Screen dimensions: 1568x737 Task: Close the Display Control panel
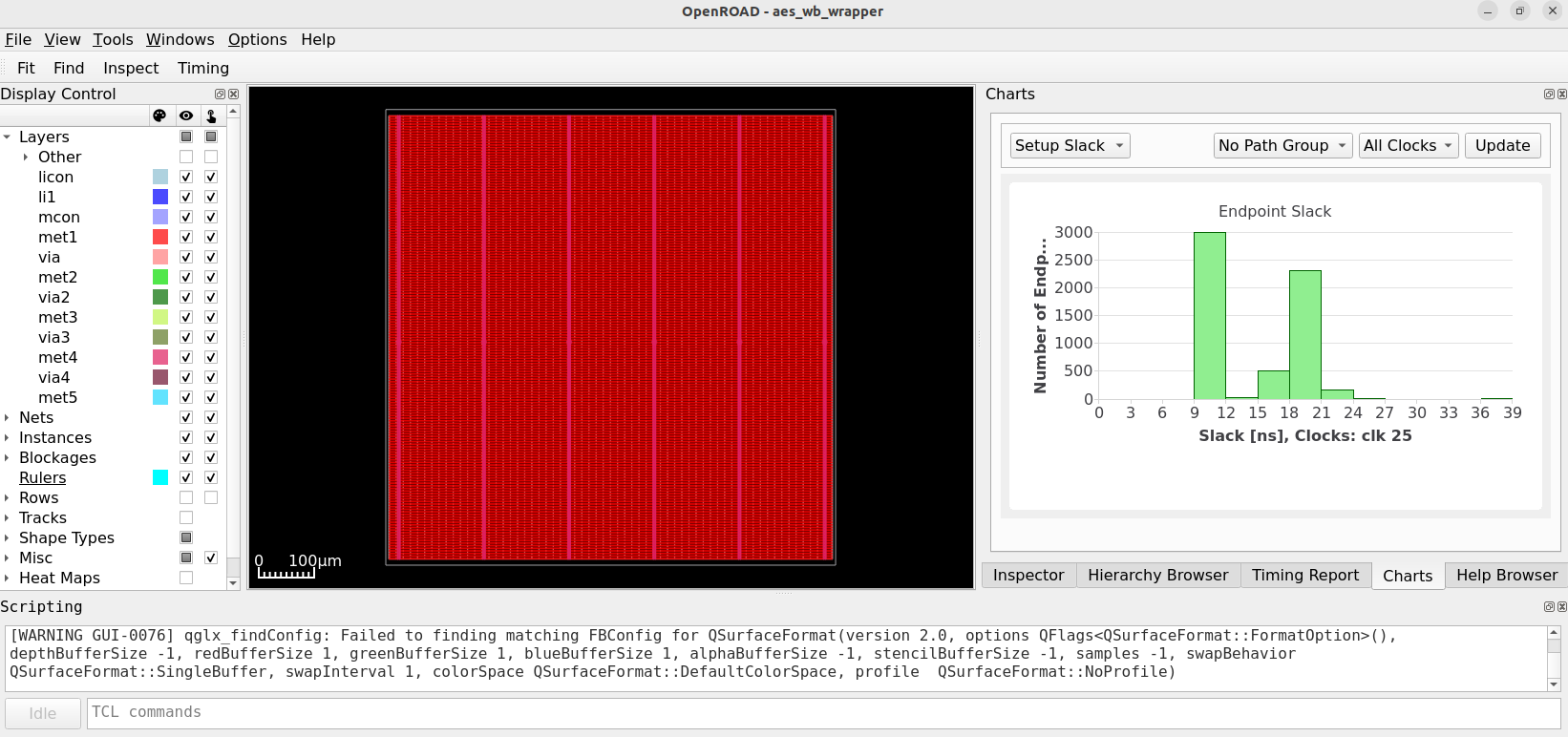pos(233,94)
